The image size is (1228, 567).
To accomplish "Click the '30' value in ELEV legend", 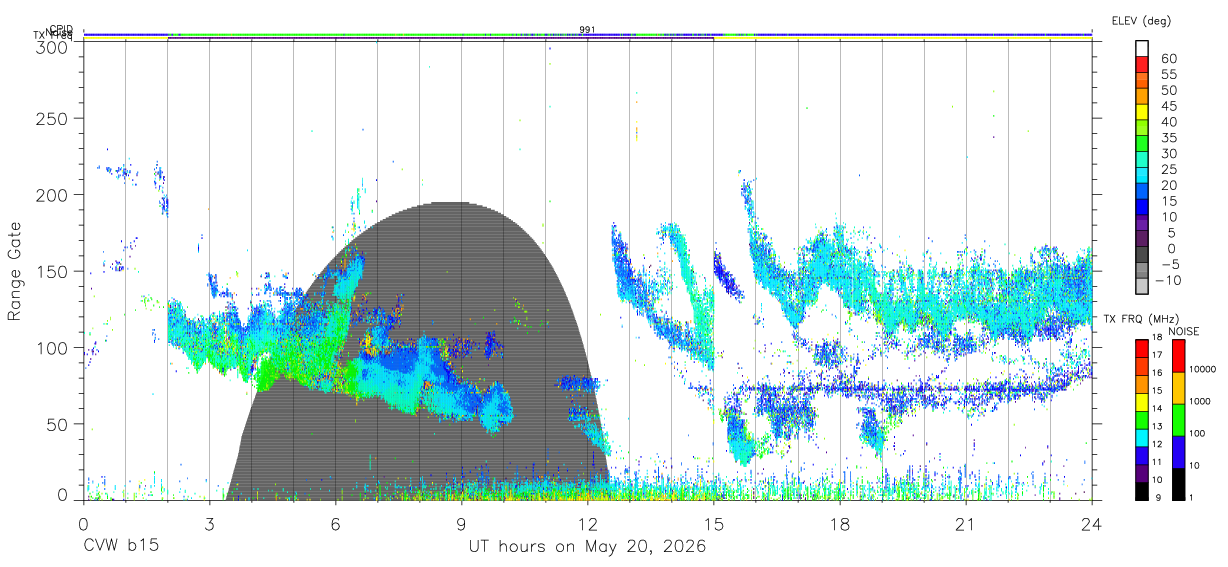I will point(1169,153).
